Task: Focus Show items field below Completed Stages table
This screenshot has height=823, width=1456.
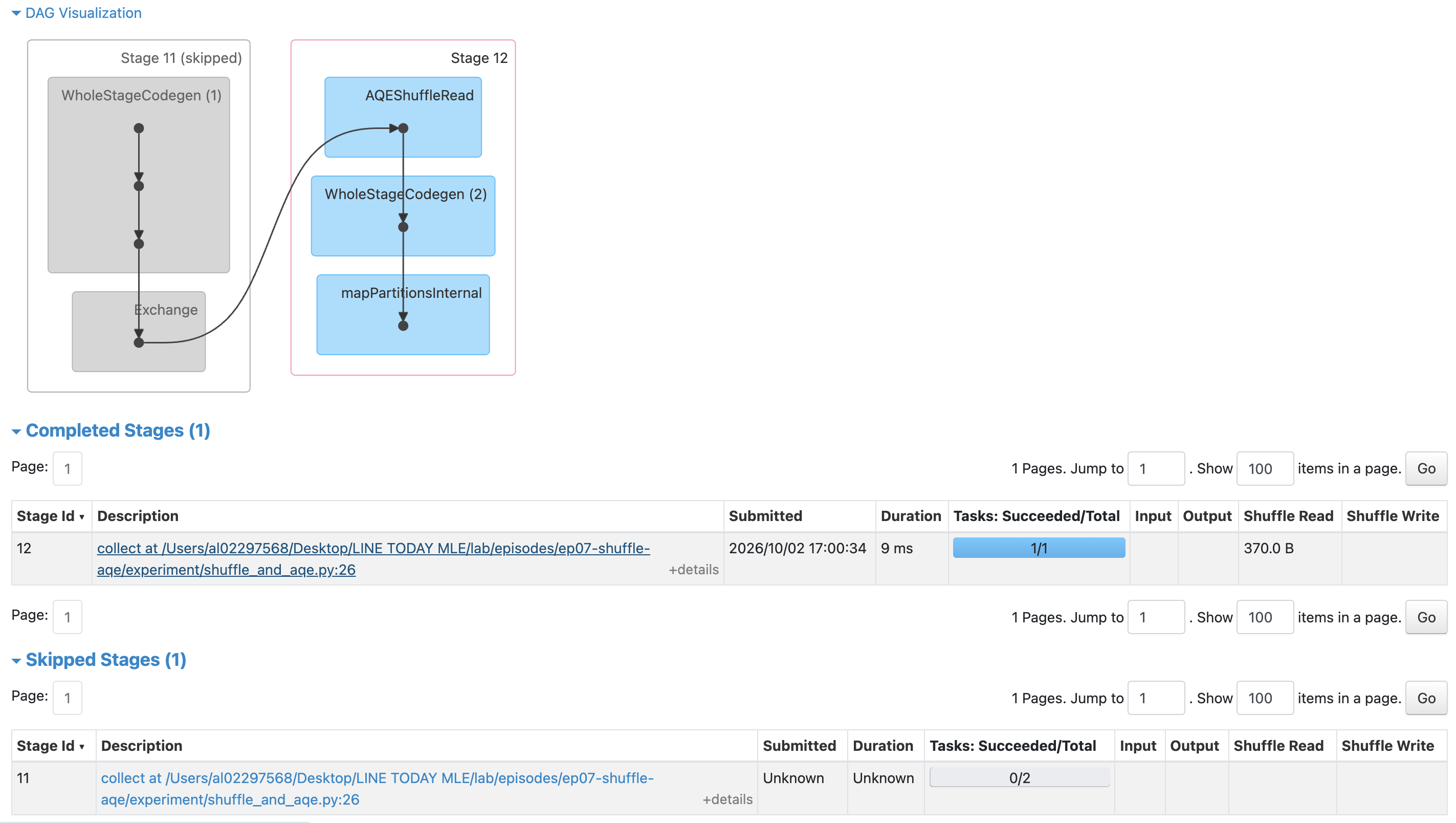Action: tap(1265, 617)
